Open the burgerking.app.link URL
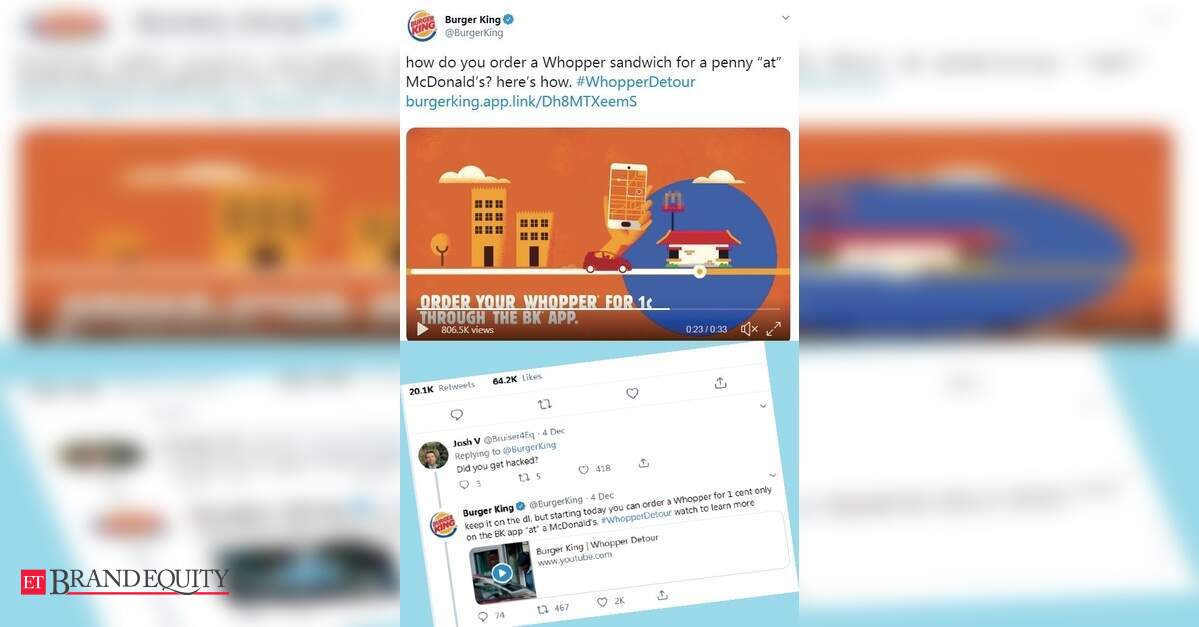1199x627 pixels. click(x=521, y=101)
